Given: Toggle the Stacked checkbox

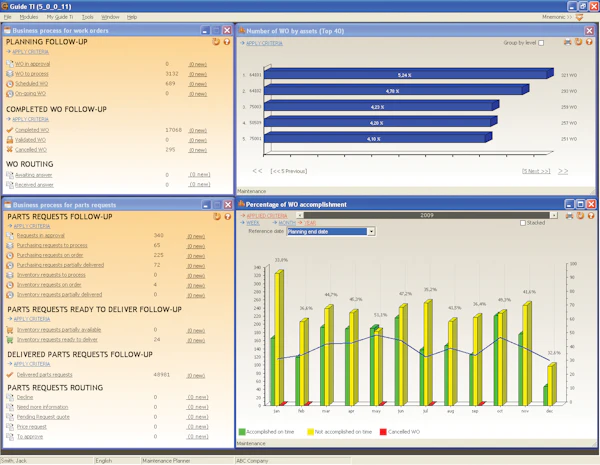Looking at the screenshot, I should coord(523,223).
